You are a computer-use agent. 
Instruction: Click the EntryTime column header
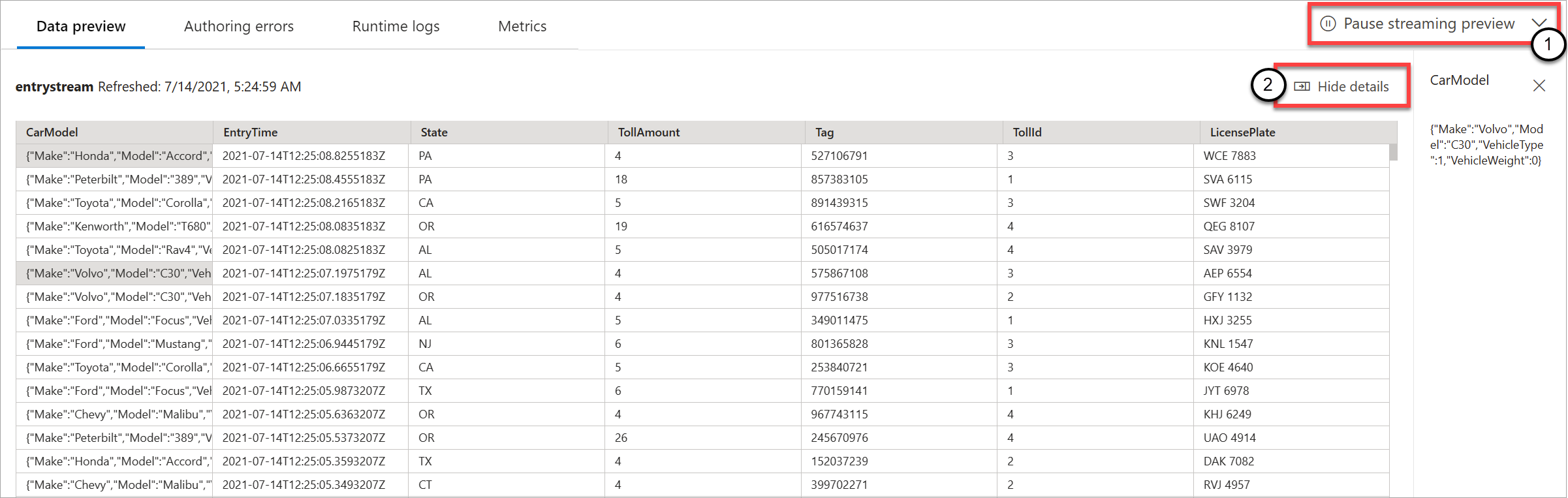click(x=250, y=132)
